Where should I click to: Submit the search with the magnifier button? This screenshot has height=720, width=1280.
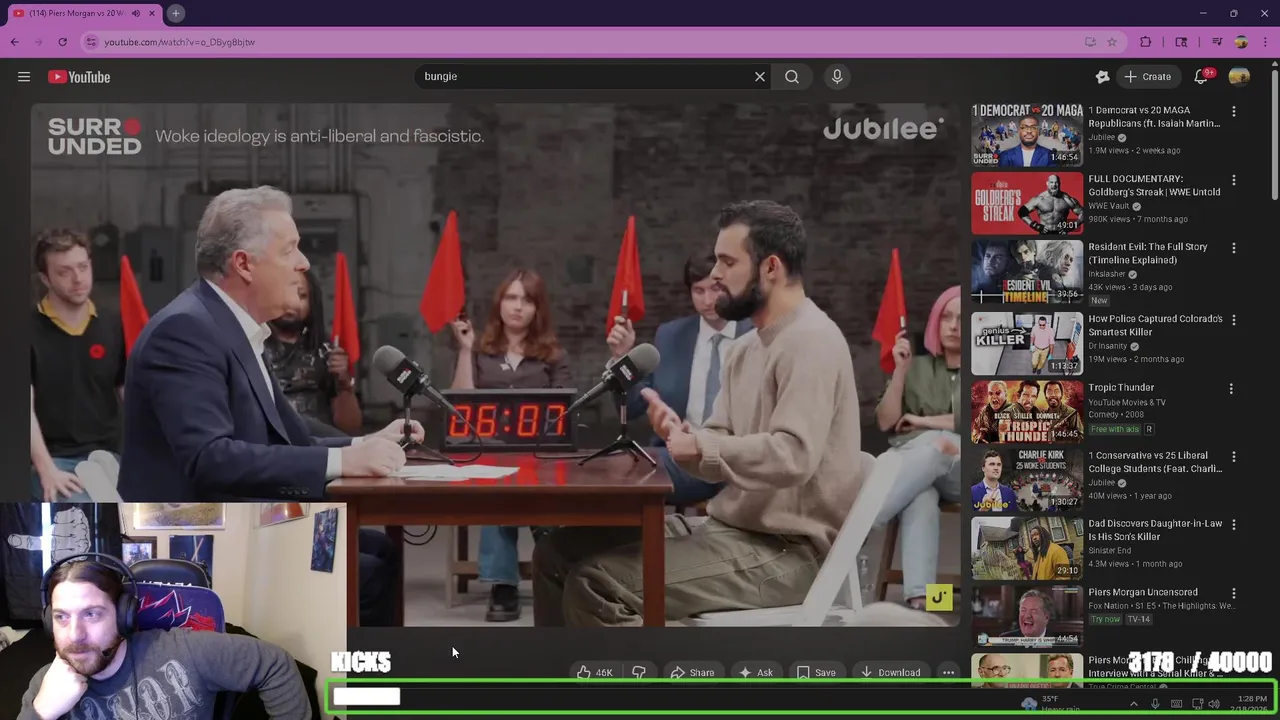(792, 76)
